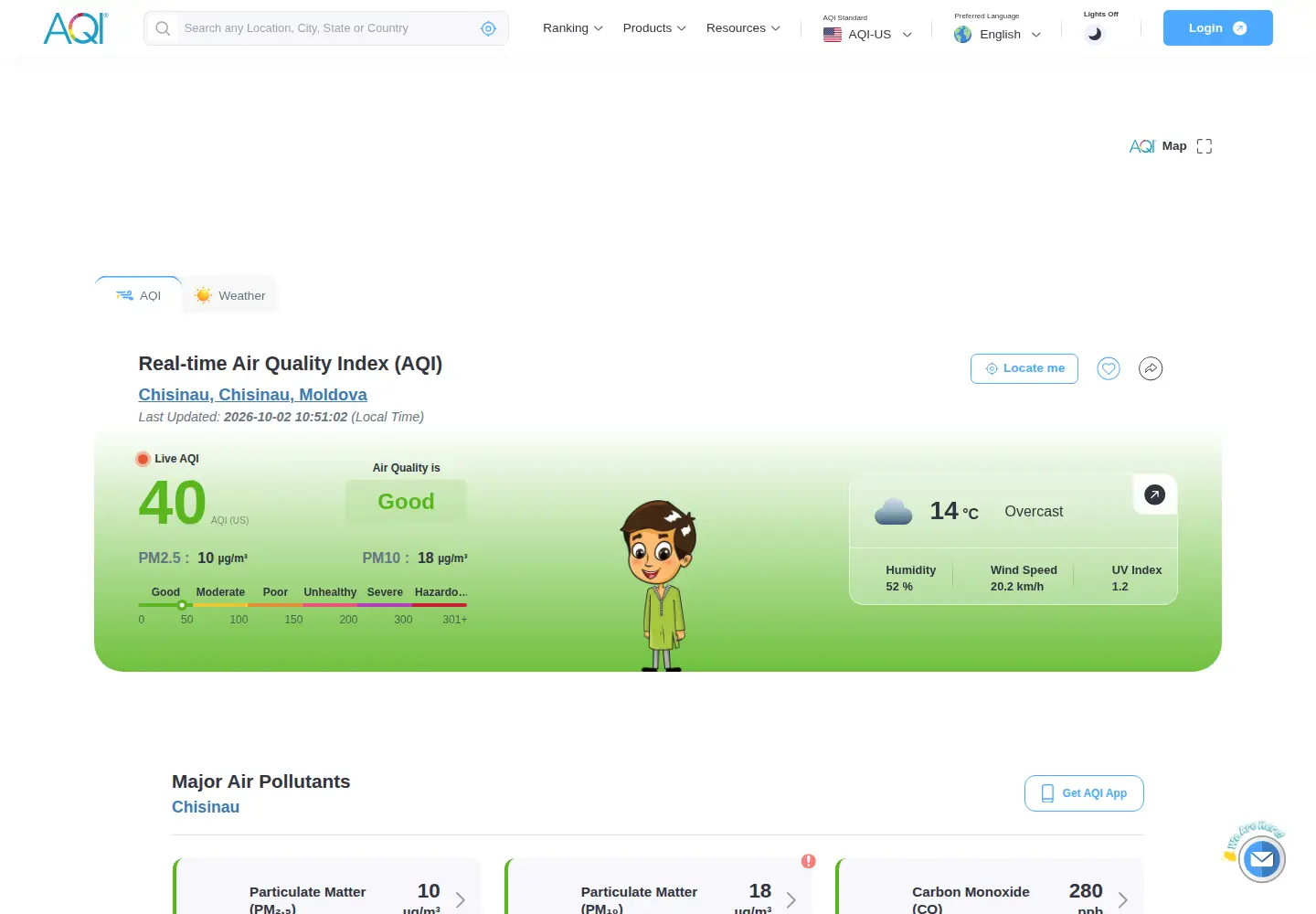Click the 14 °C temperature reading
The width and height of the screenshot is (1316, 914).
pos(954,512)
